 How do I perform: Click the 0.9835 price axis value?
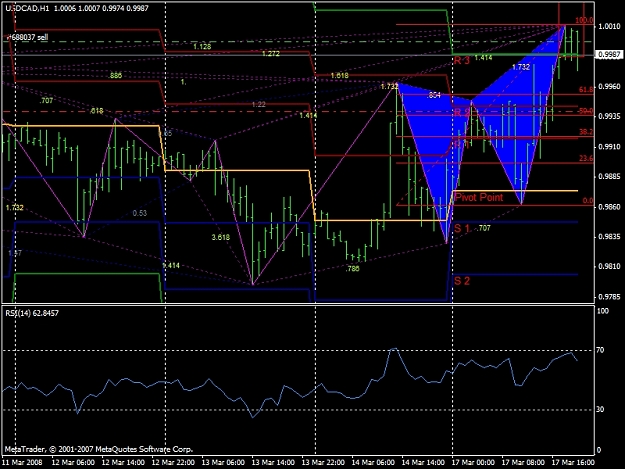[609, 237]
